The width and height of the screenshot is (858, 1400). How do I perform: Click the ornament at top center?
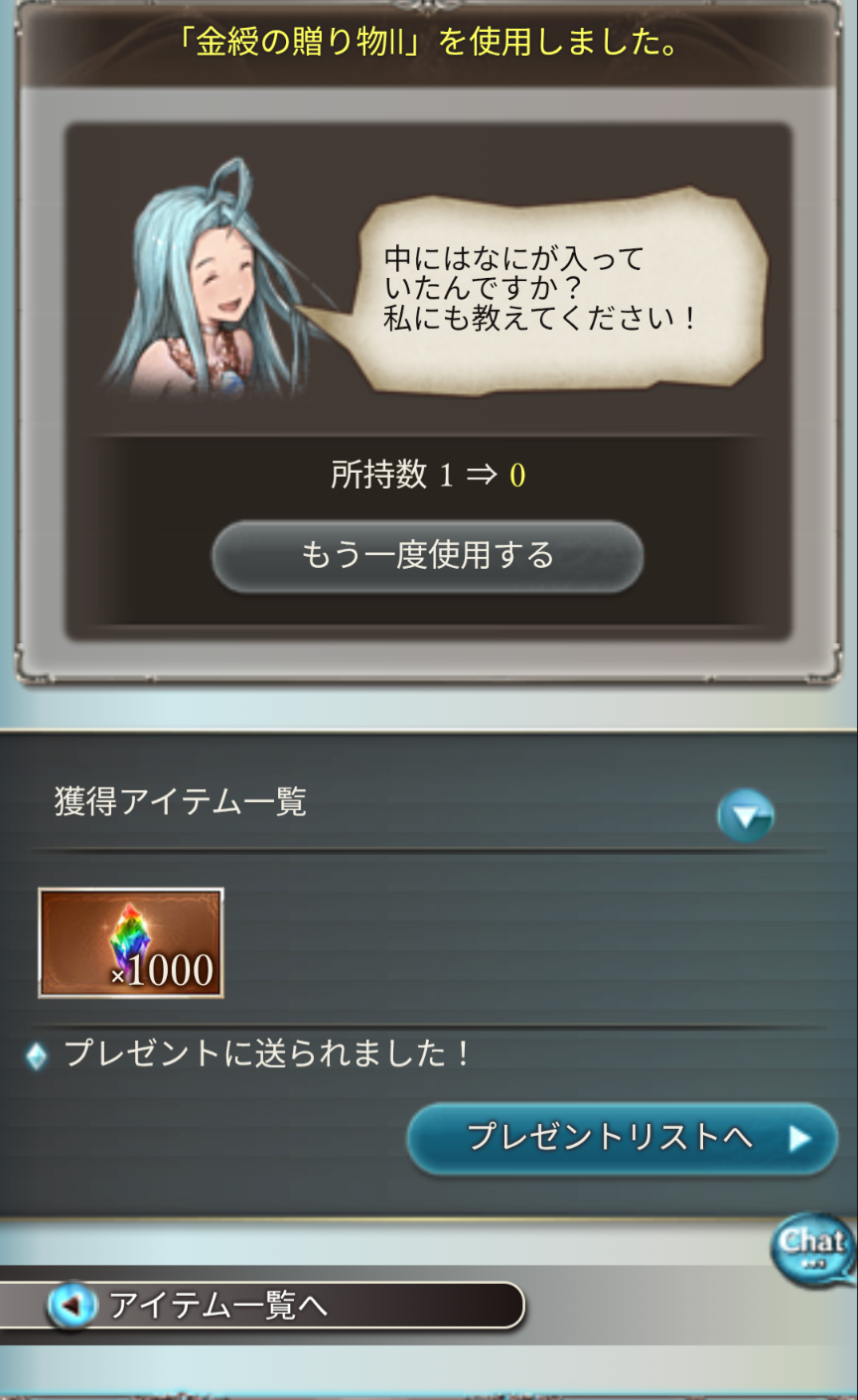point(429,7)
